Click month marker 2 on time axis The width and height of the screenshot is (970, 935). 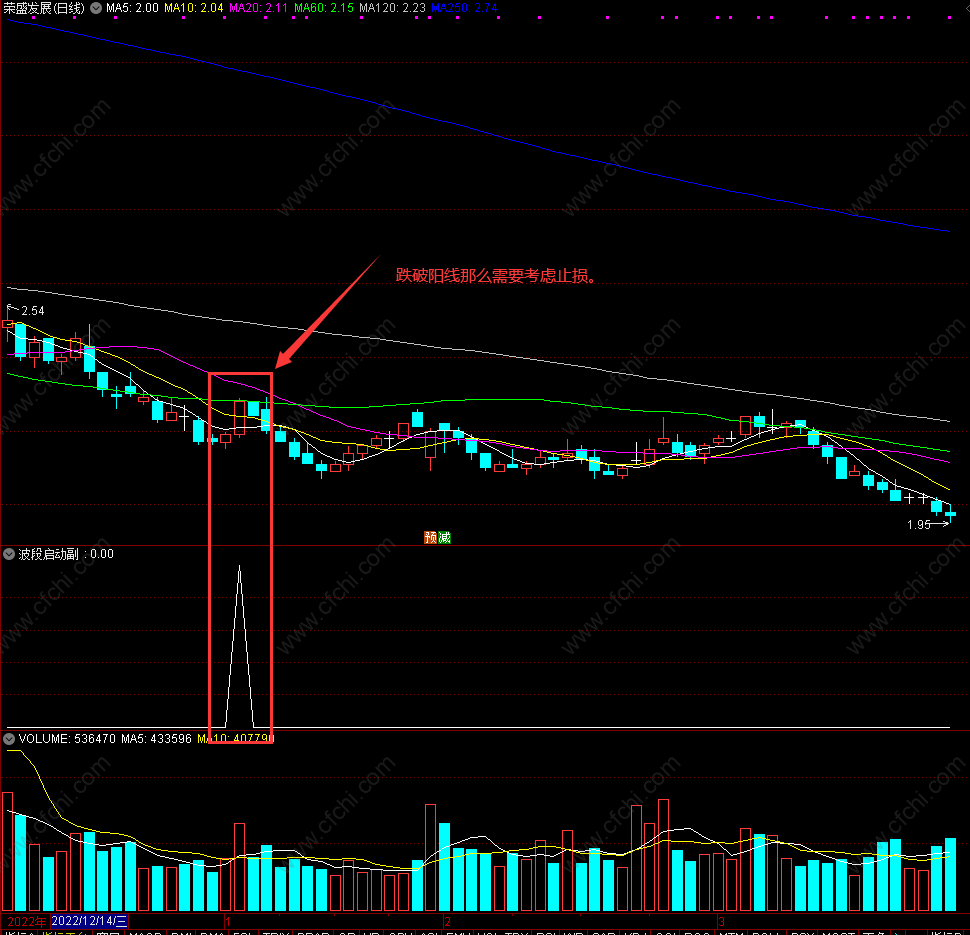[447, 921]
